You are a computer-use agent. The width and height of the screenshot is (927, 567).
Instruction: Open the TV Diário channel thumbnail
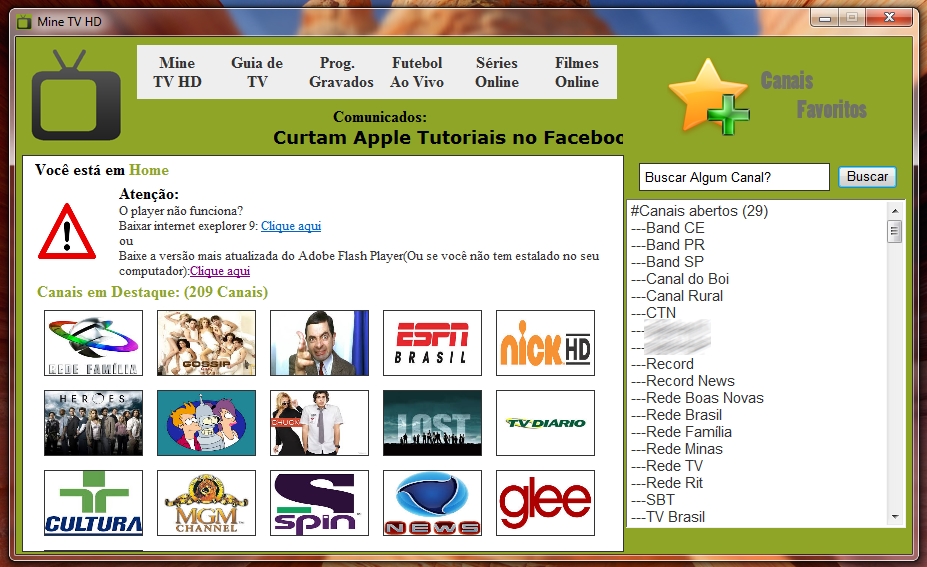pyautogui.click(x=545, y=423)
